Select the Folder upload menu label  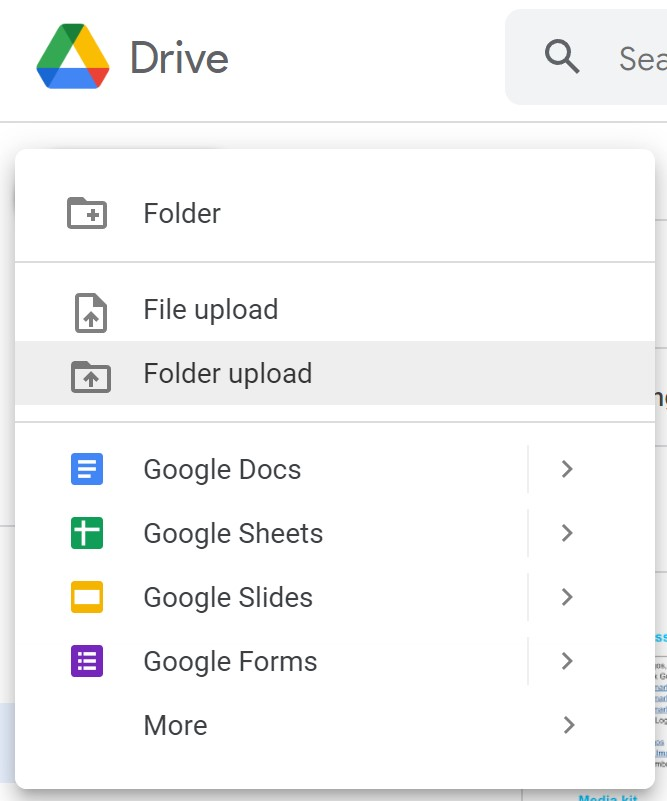(x=227, y=374)
